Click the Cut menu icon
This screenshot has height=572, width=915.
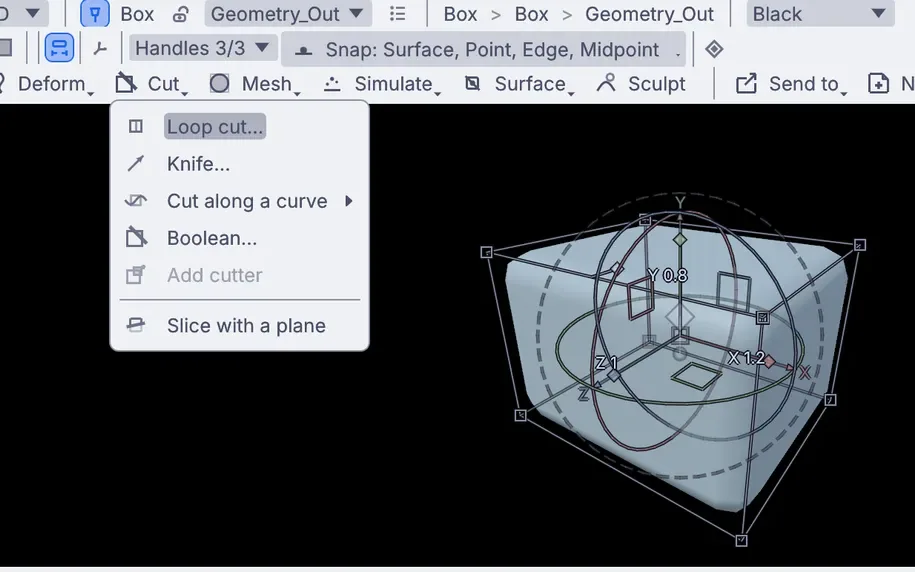pos(125,83)
